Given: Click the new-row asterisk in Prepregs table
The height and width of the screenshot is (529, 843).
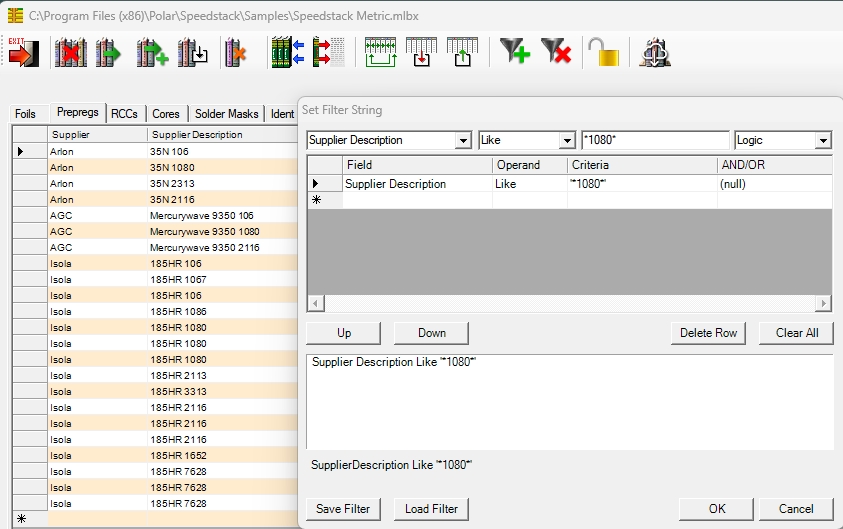Looking at the screenshot, I should coord(22,519).
